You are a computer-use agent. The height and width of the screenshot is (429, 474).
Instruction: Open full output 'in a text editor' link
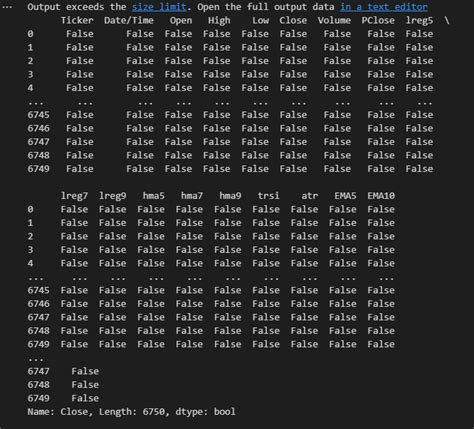pos(384,7)
